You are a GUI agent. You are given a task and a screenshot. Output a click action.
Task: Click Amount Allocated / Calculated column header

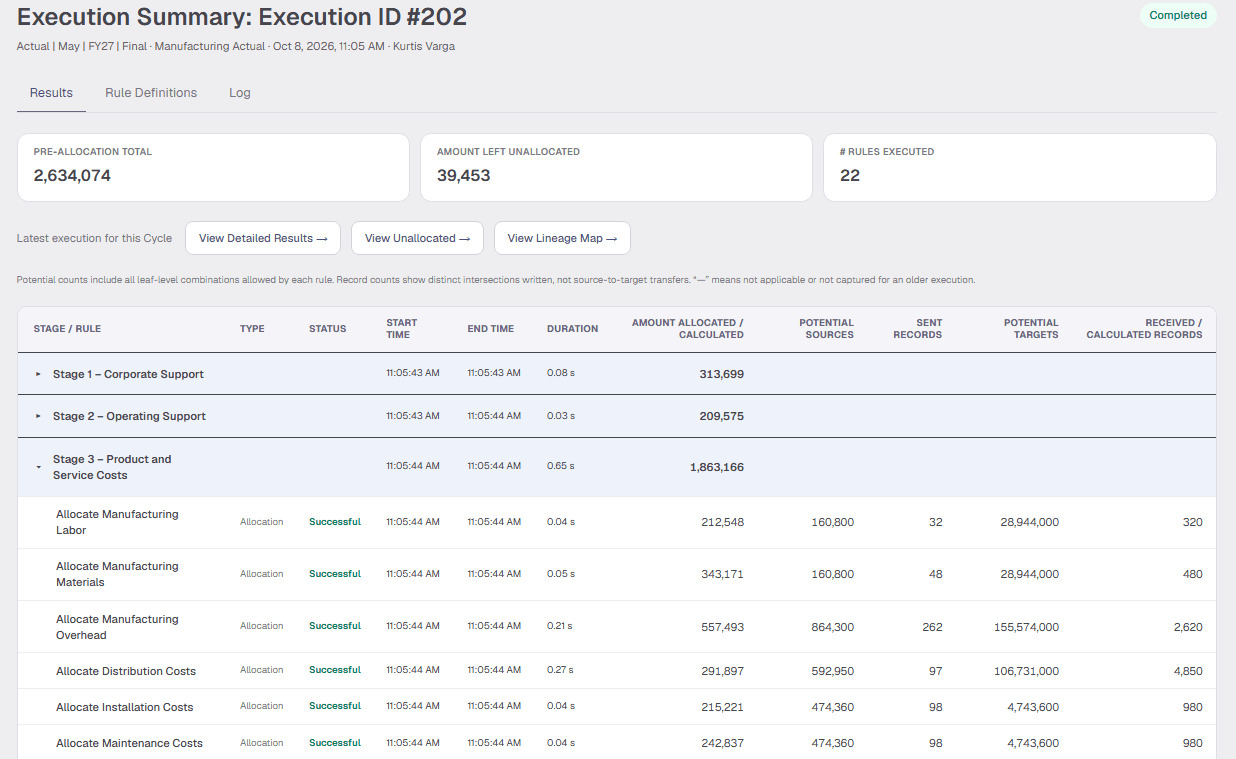click(x=688, y=329)
